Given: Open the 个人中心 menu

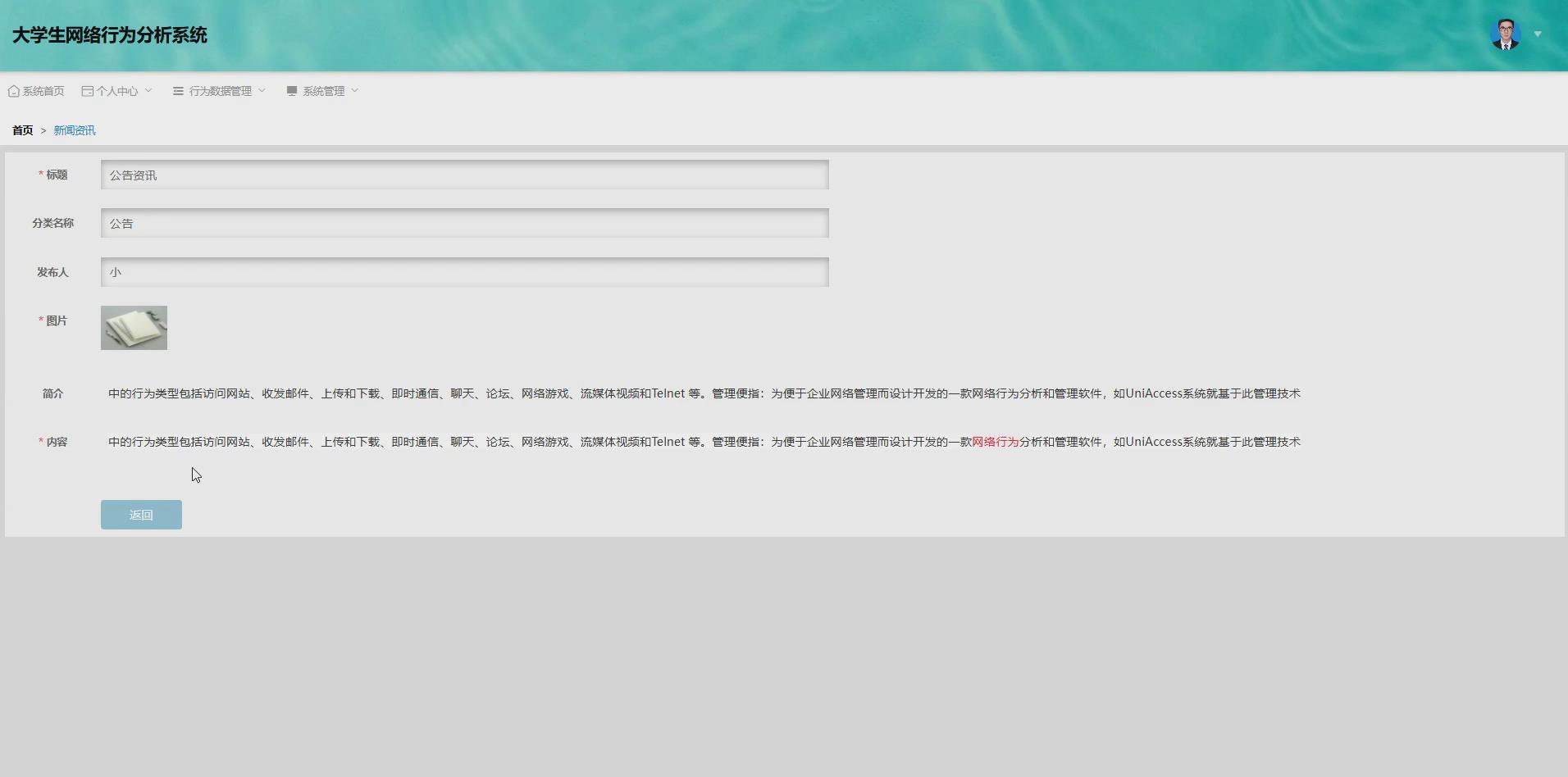Looking at the screenshot, I should [x=117, y=91].
